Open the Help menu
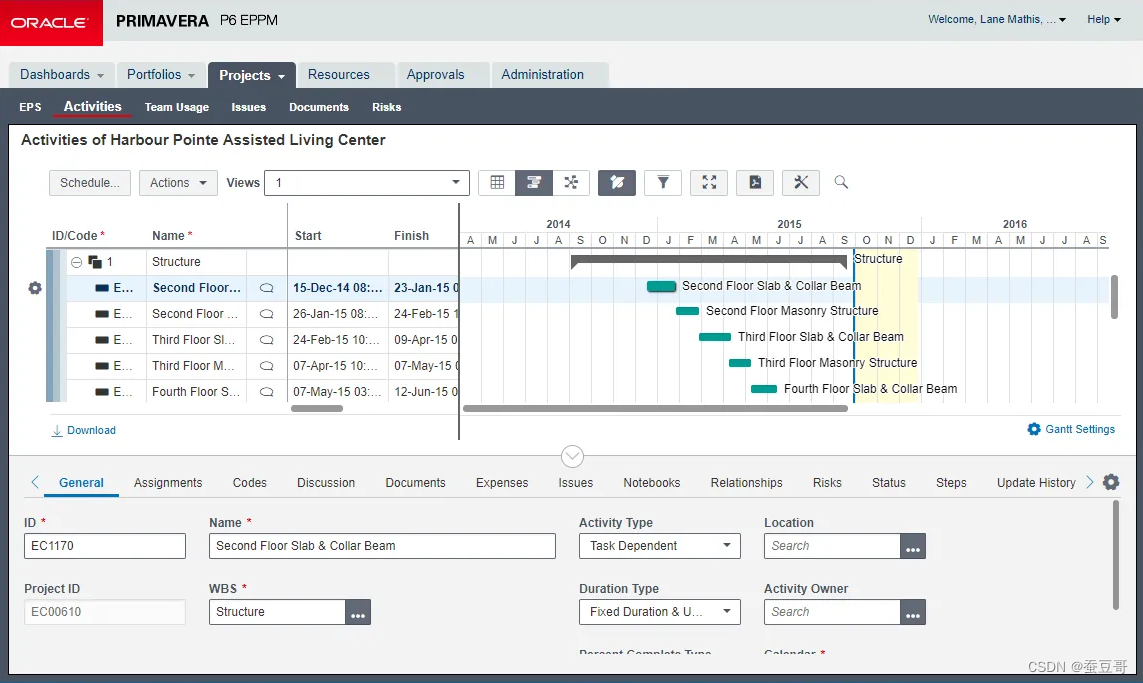This screenshot has height=683, width=1143. coord(1104,20)
